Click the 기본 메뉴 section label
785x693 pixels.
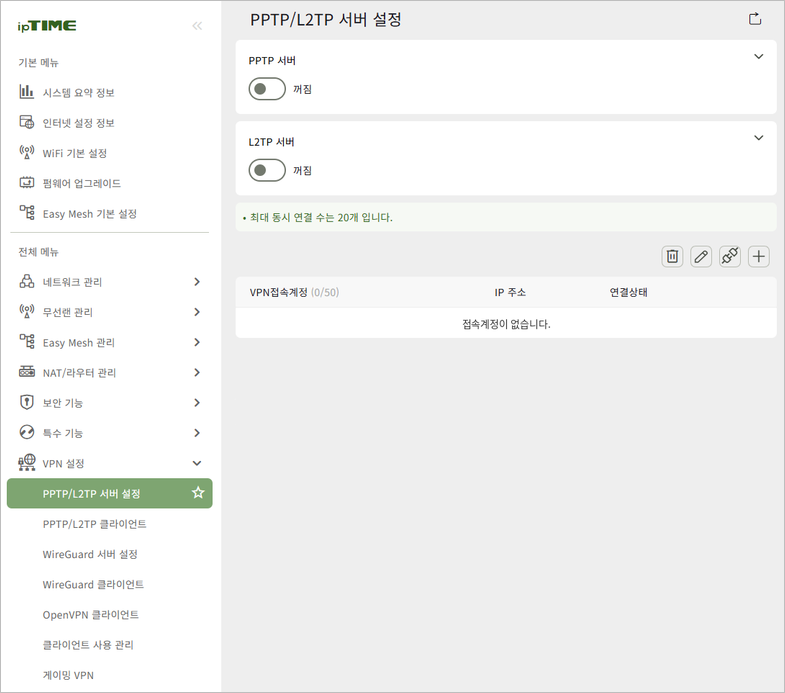[x=39, y=63]
